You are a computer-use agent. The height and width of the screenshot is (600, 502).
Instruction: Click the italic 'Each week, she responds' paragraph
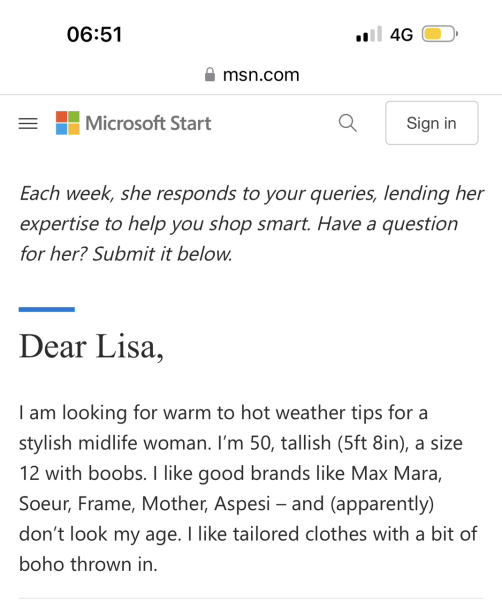[251, 223]
